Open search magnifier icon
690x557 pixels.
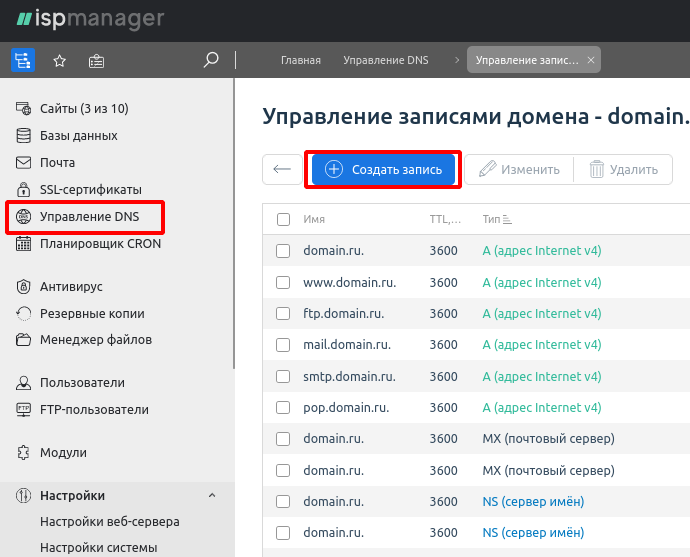(211, 60)
